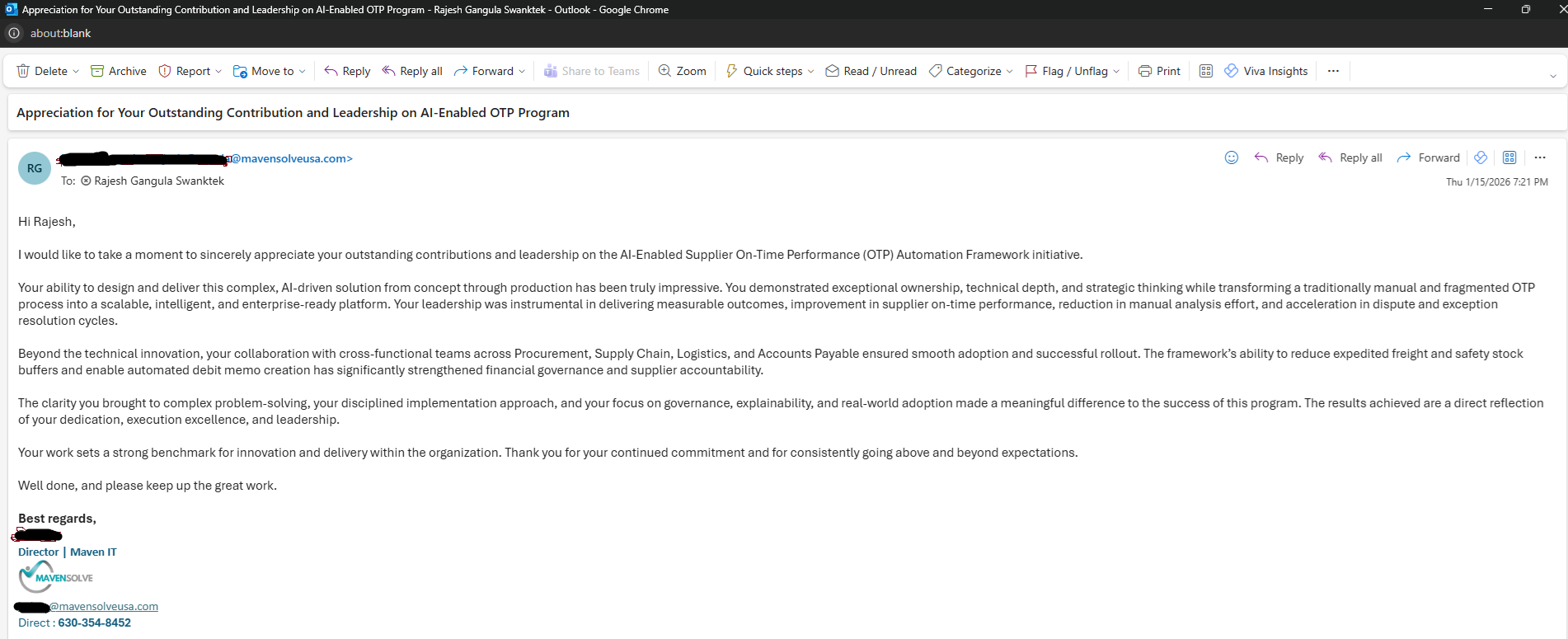
Task: Open Zoom magnifier tool
Action: click(x=683, y=71)
